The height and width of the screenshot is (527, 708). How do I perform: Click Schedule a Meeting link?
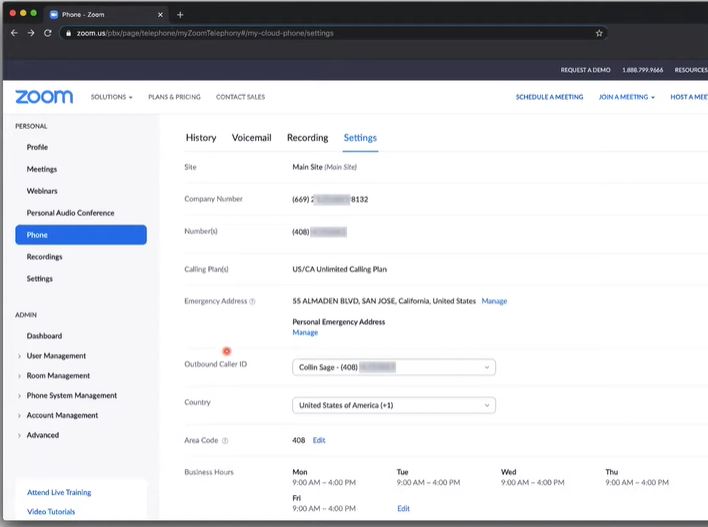[550, 97]
